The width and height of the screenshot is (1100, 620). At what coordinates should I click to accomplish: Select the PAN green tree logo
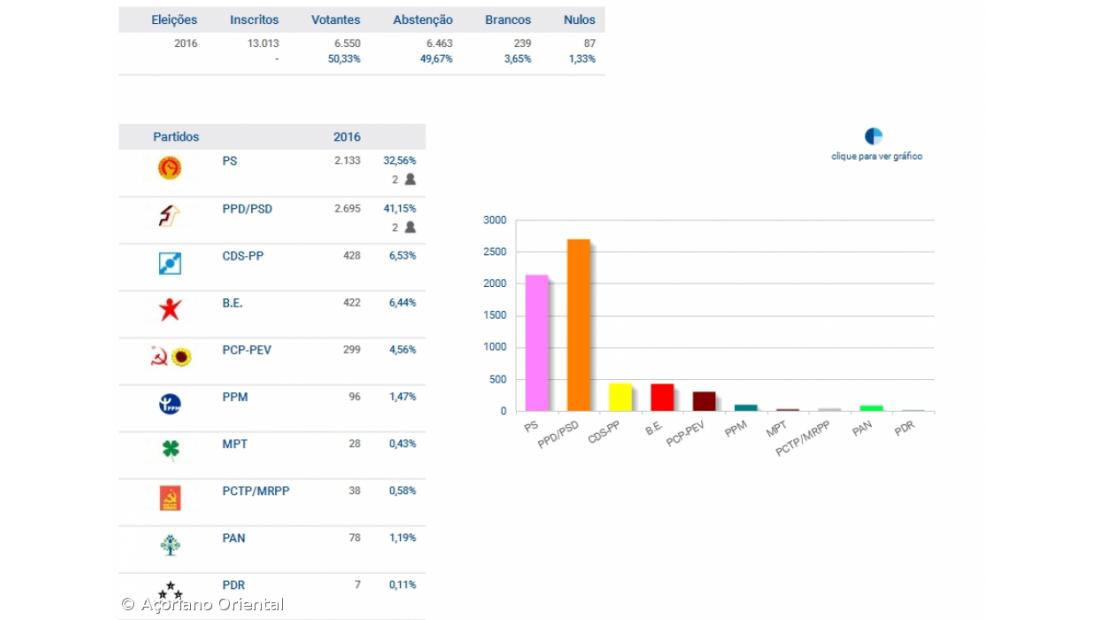(170, 545)
